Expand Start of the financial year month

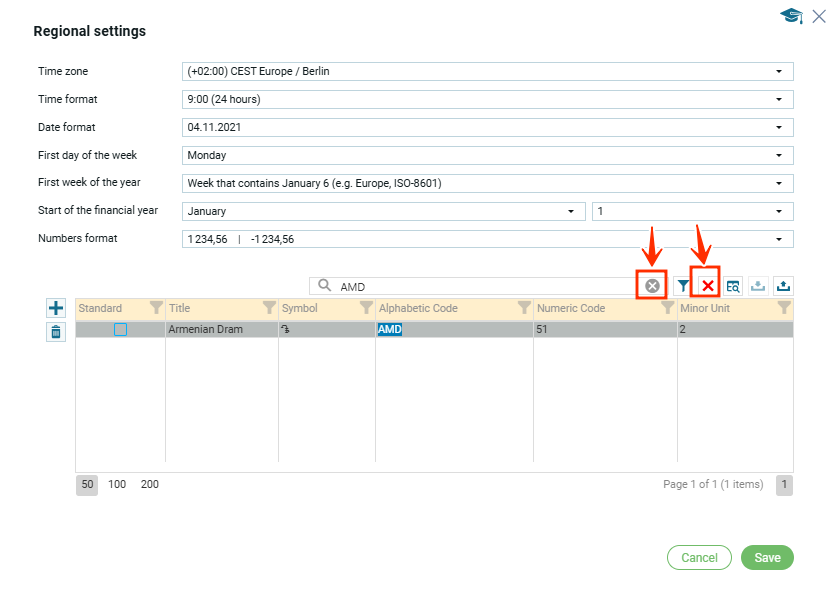pos(570,212)
